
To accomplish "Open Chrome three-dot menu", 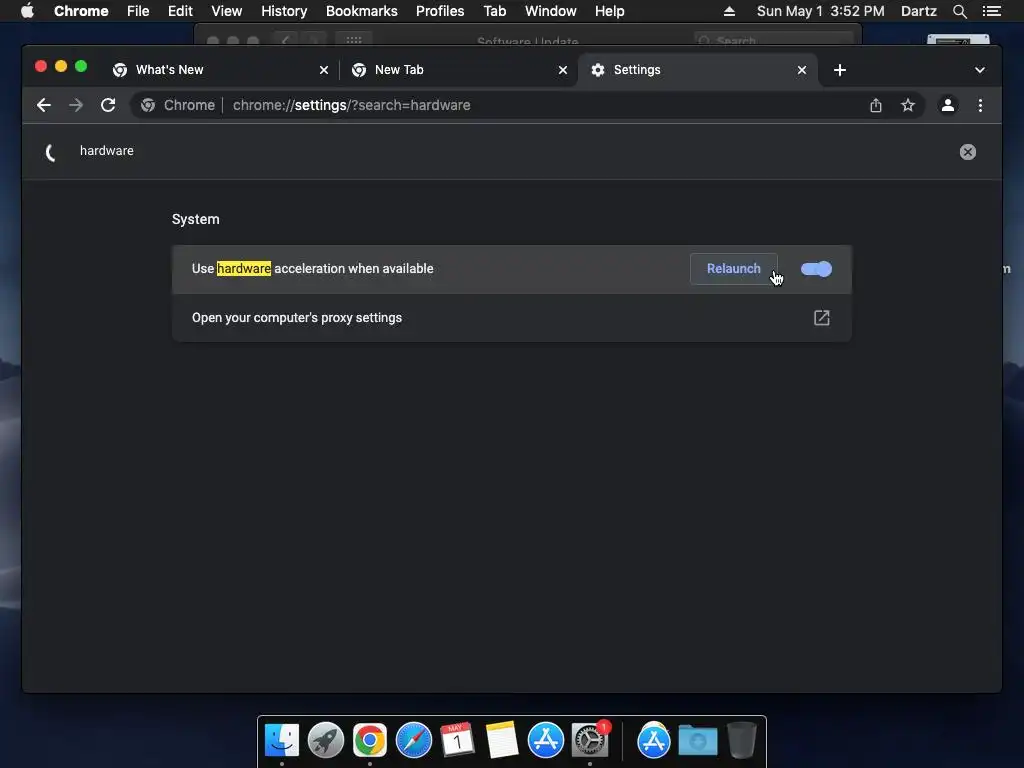I will click(980, 105).
